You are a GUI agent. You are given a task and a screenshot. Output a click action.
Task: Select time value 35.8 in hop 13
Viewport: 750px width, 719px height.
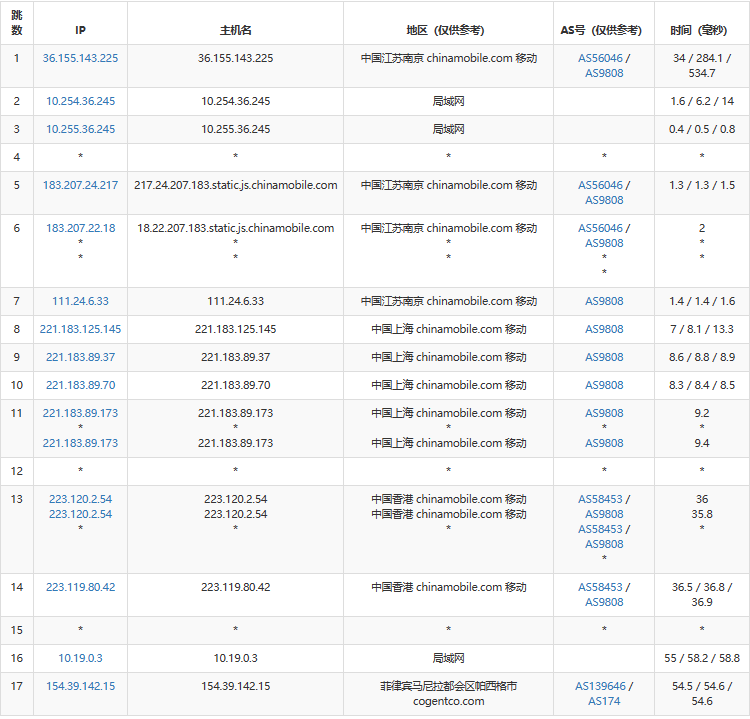tap(702, 514)
